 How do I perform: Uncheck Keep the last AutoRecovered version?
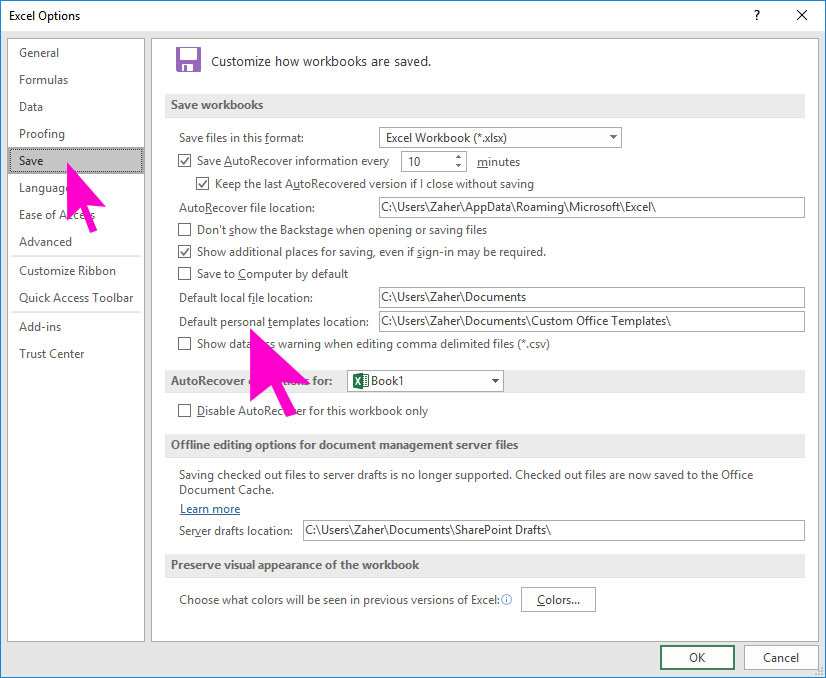[202, 184]
